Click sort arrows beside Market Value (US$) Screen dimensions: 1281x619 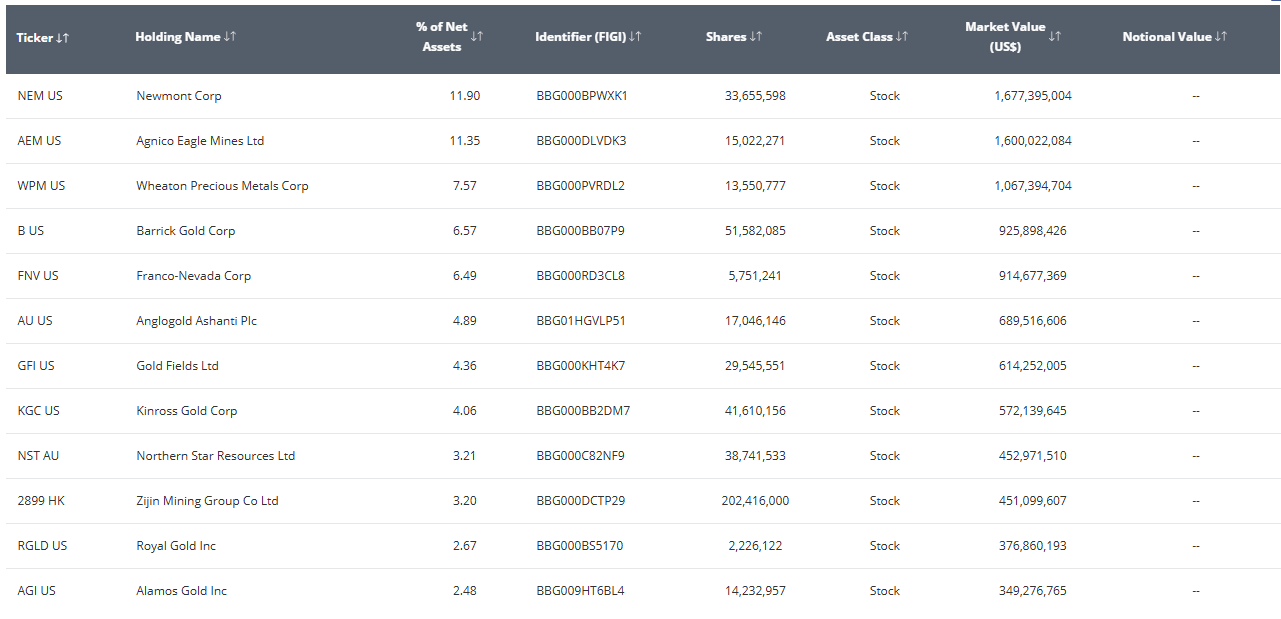coord(1055,37)
